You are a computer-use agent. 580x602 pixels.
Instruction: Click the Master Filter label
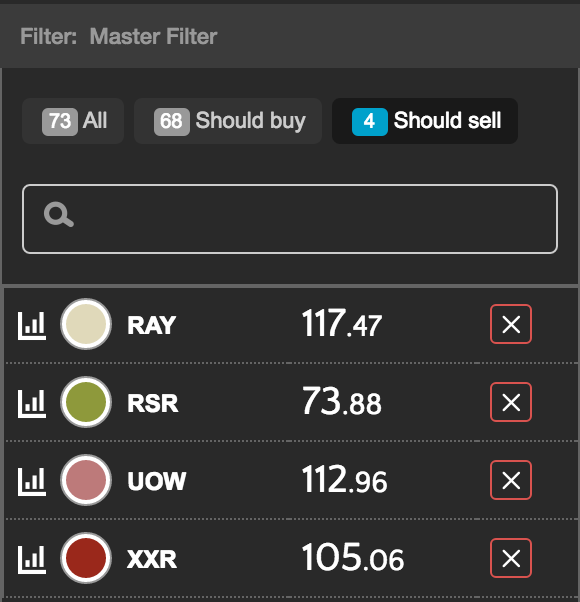[154, 36]
